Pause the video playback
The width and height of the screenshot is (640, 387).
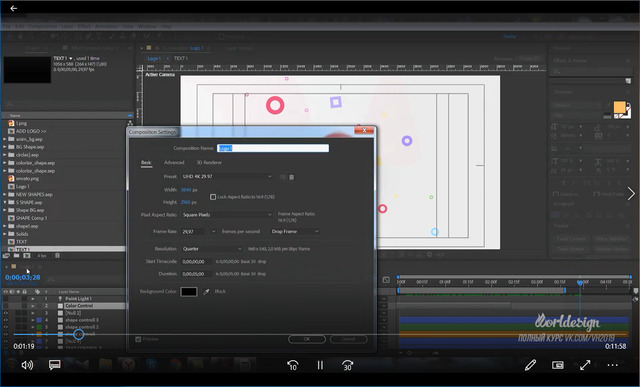[x=320, y=365]
